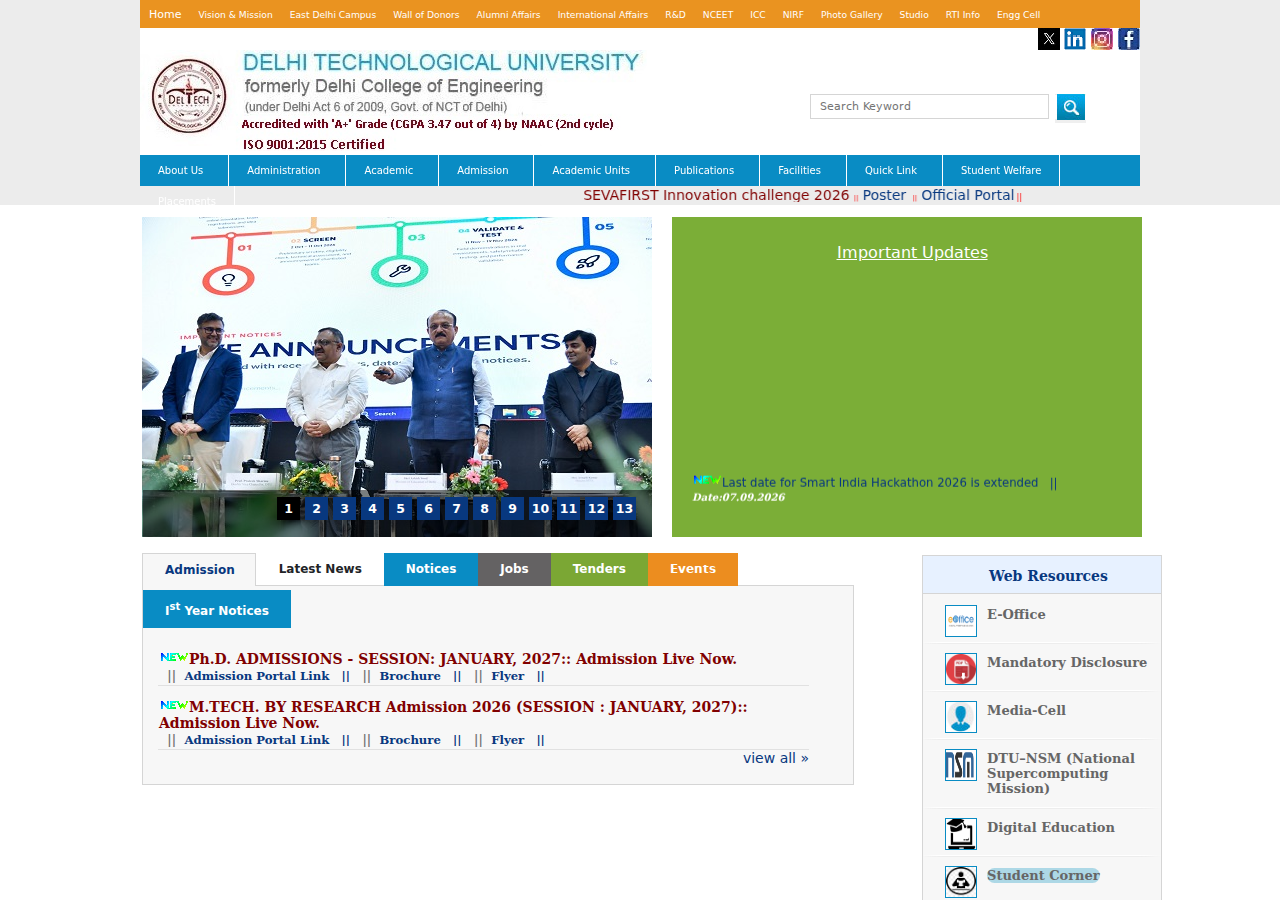Switch to the Tenders tab

point(599,569)
